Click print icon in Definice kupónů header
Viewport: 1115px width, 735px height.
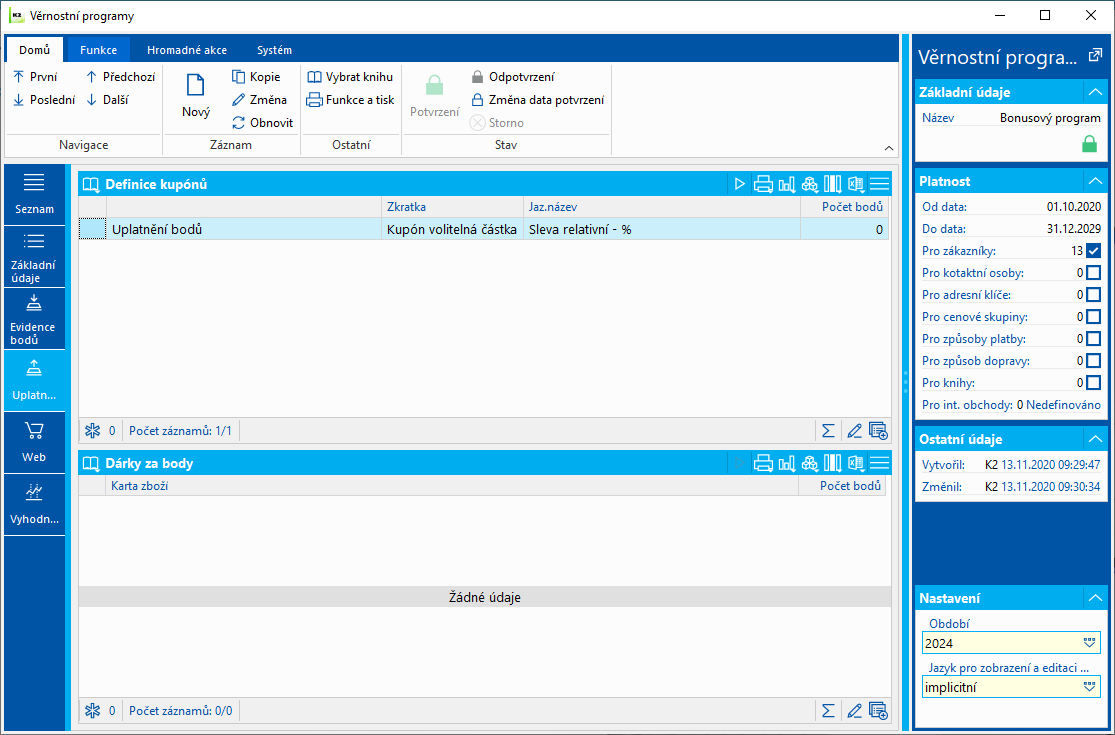click(x=763, y=184)
